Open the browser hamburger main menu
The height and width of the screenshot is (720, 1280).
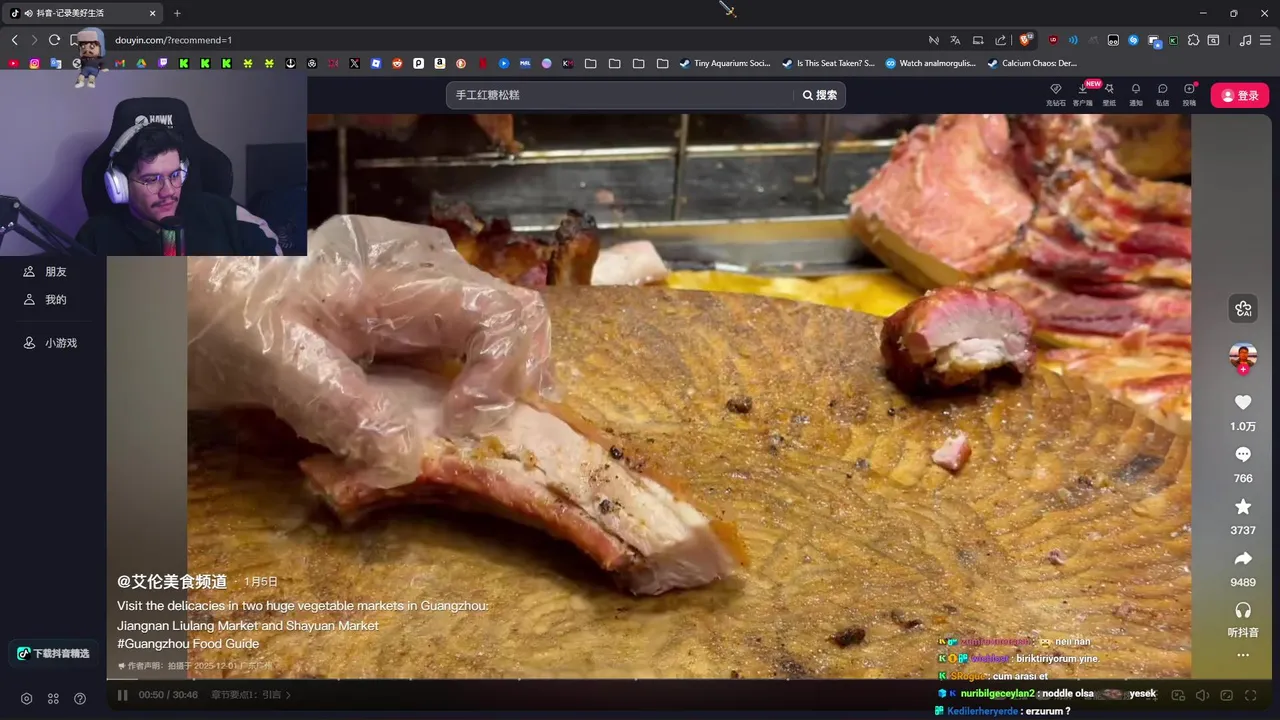tap(1266, 40)
